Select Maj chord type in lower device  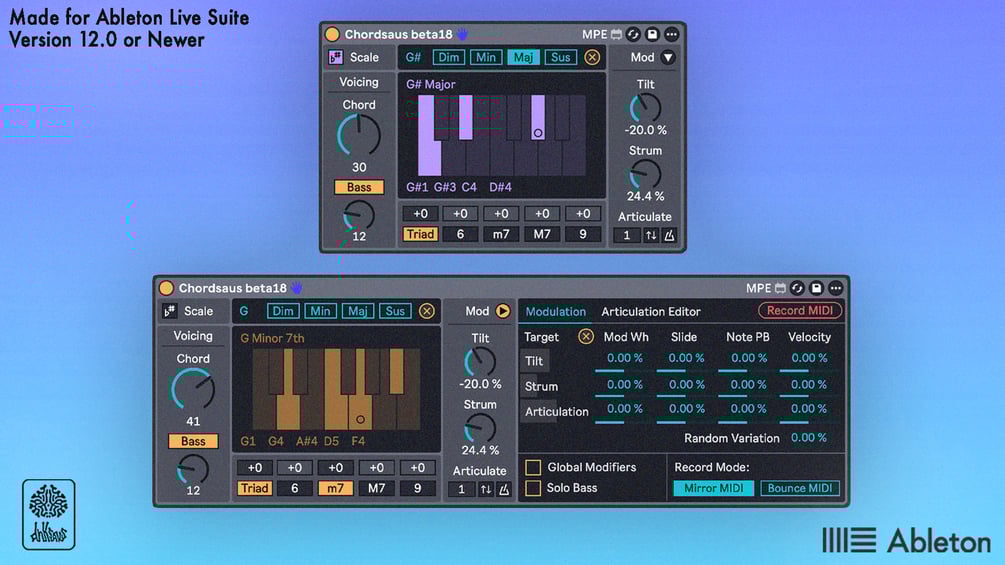(357, 311)
